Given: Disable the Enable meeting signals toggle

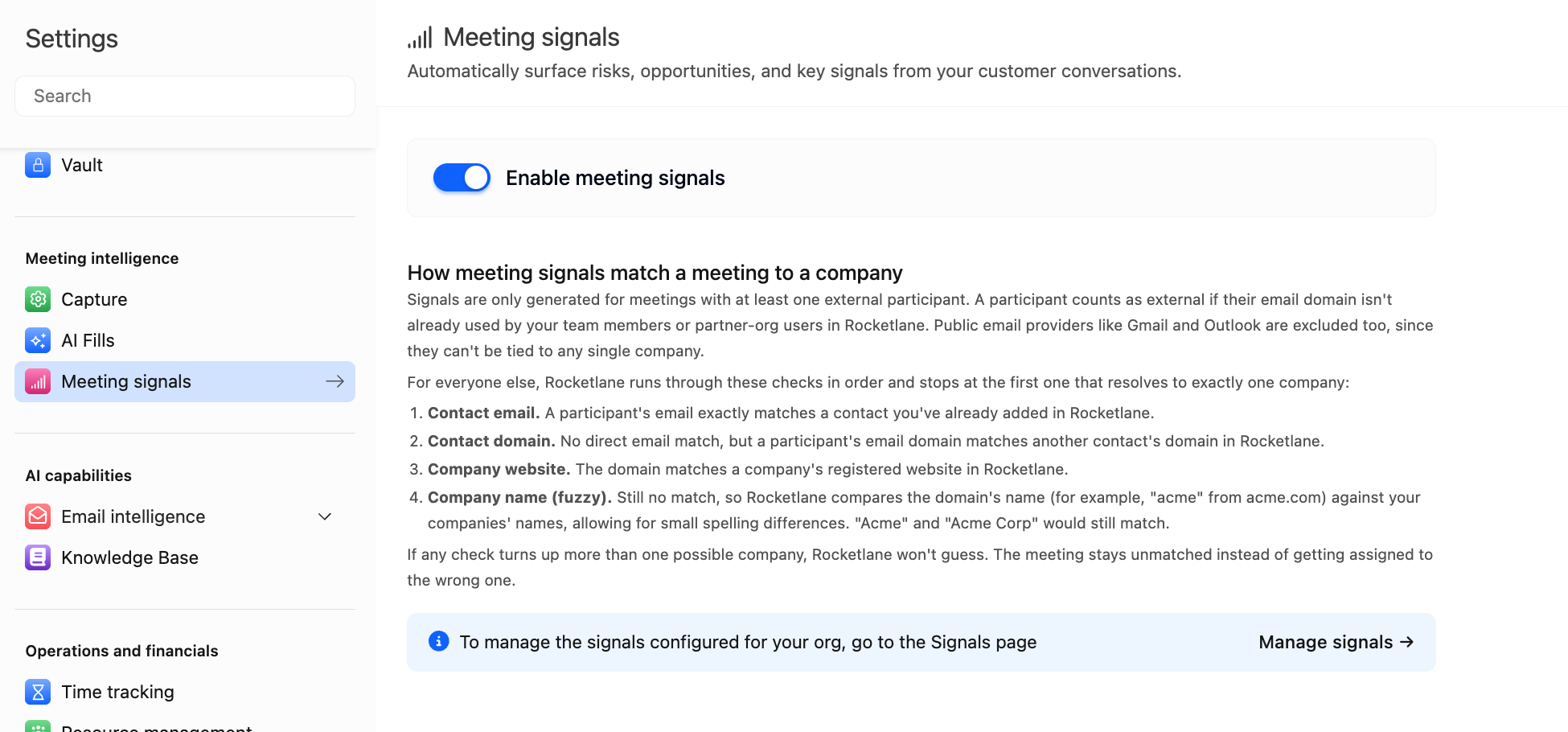Looking at the screenshot, I should click(x=462, y=178).
